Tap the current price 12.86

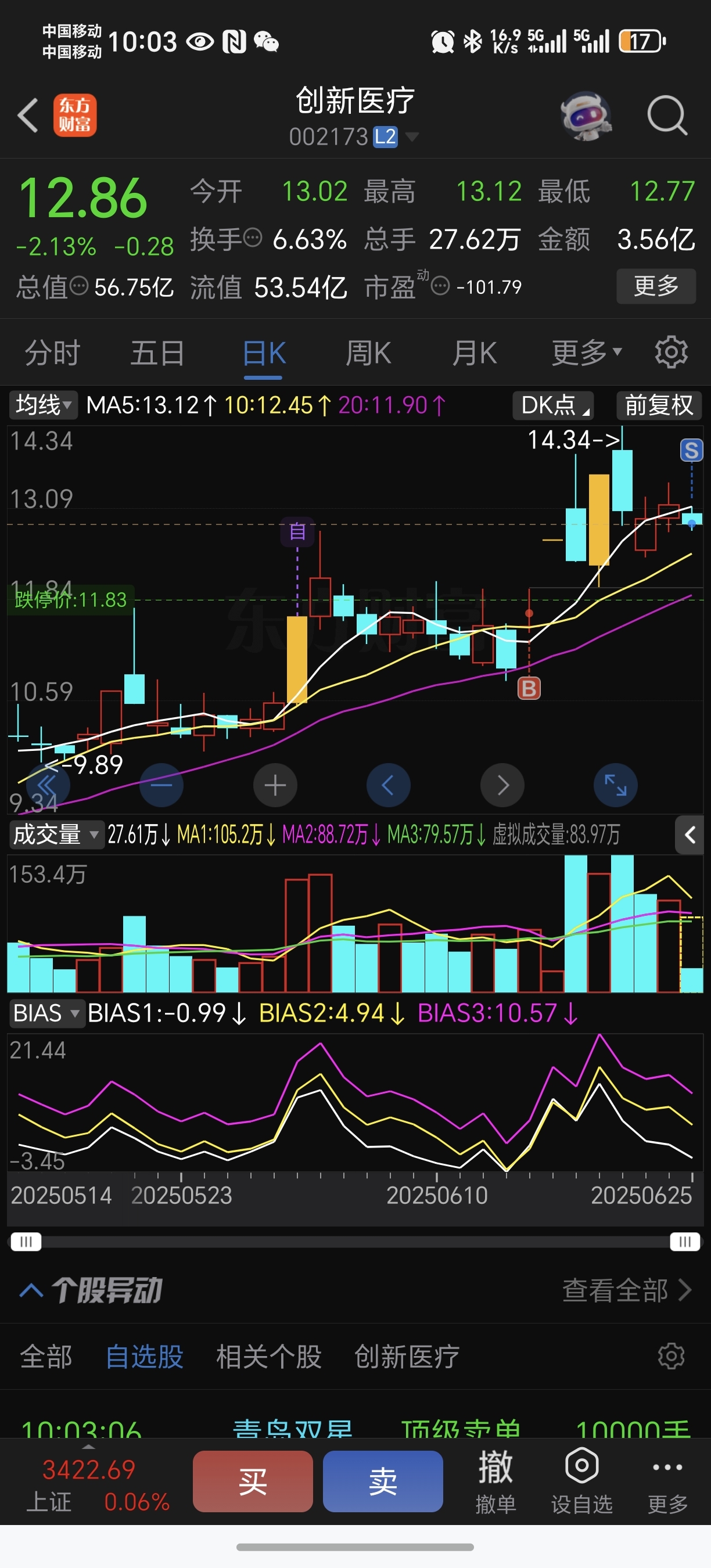(83, 198)
